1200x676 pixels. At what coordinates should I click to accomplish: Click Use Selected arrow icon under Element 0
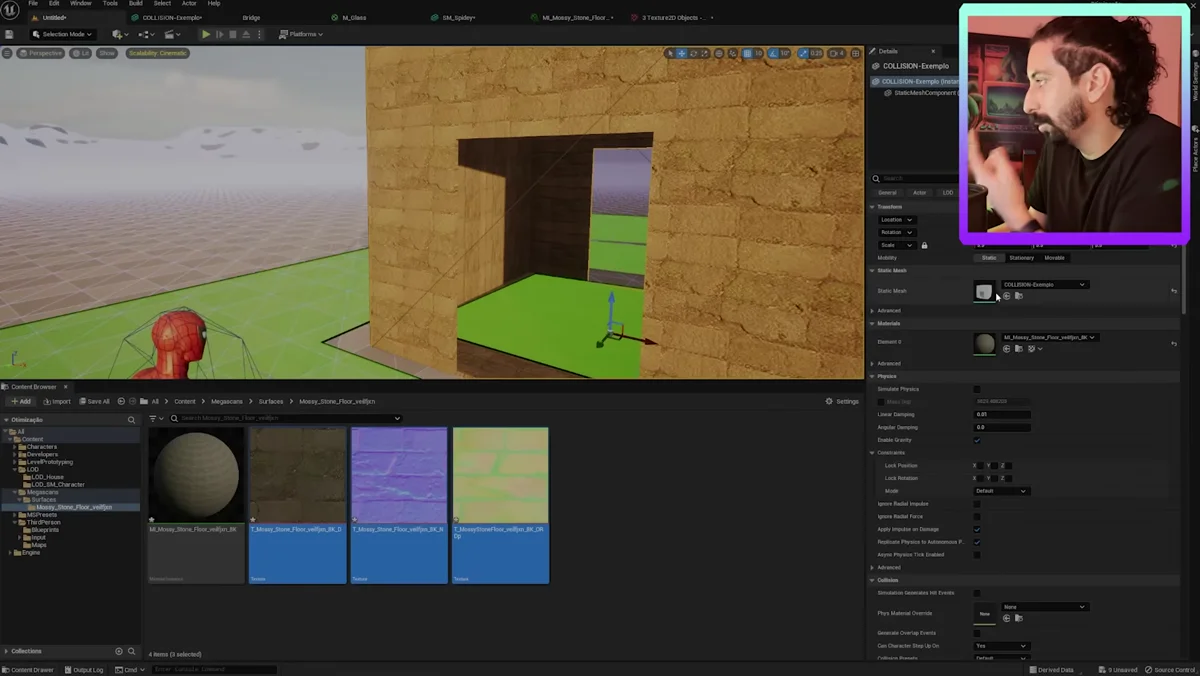click(1007, 349)
